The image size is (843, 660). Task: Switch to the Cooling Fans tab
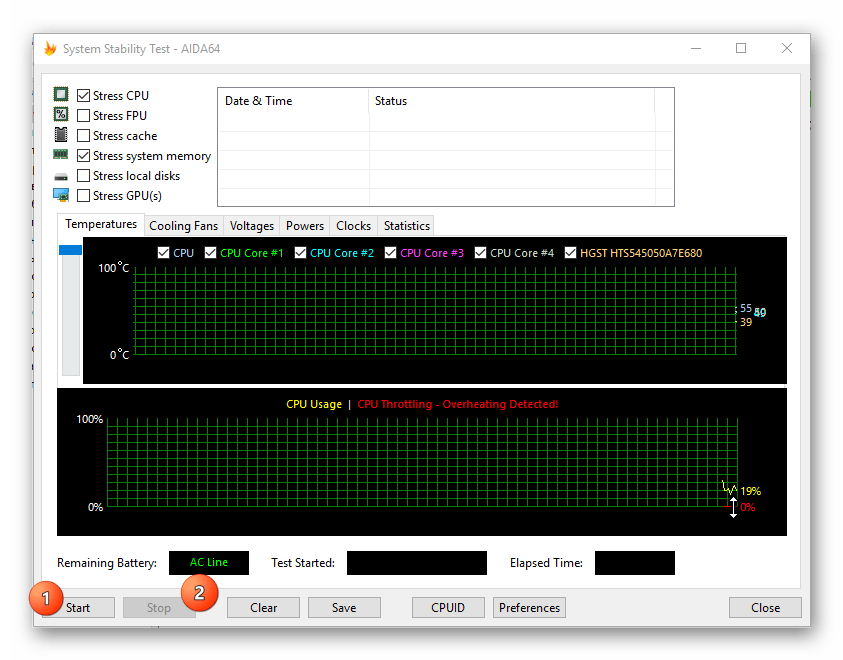183,226
